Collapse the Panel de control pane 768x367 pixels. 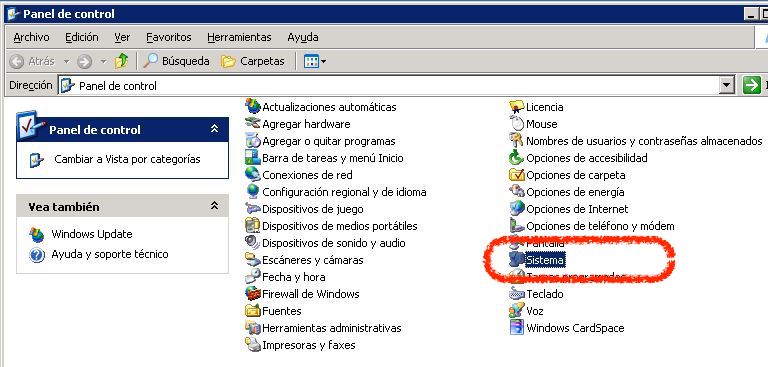tap(214, 129)
